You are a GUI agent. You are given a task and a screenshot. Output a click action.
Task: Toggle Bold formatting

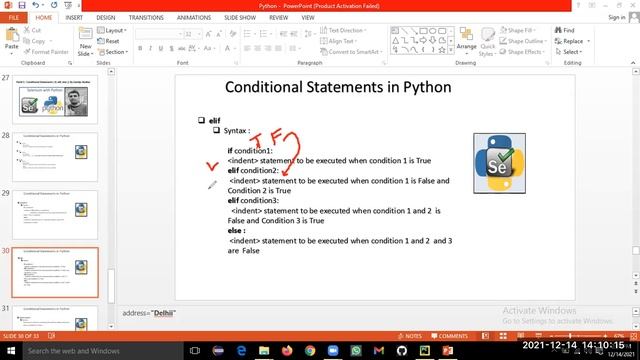(x=140, y=48)
